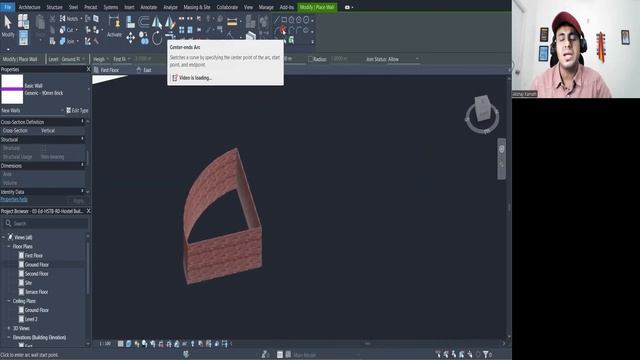Collapse the Ceiling Plans tree node
This screenshot has width=640, height=360.
pyautogui.click(x=9, y=301)
